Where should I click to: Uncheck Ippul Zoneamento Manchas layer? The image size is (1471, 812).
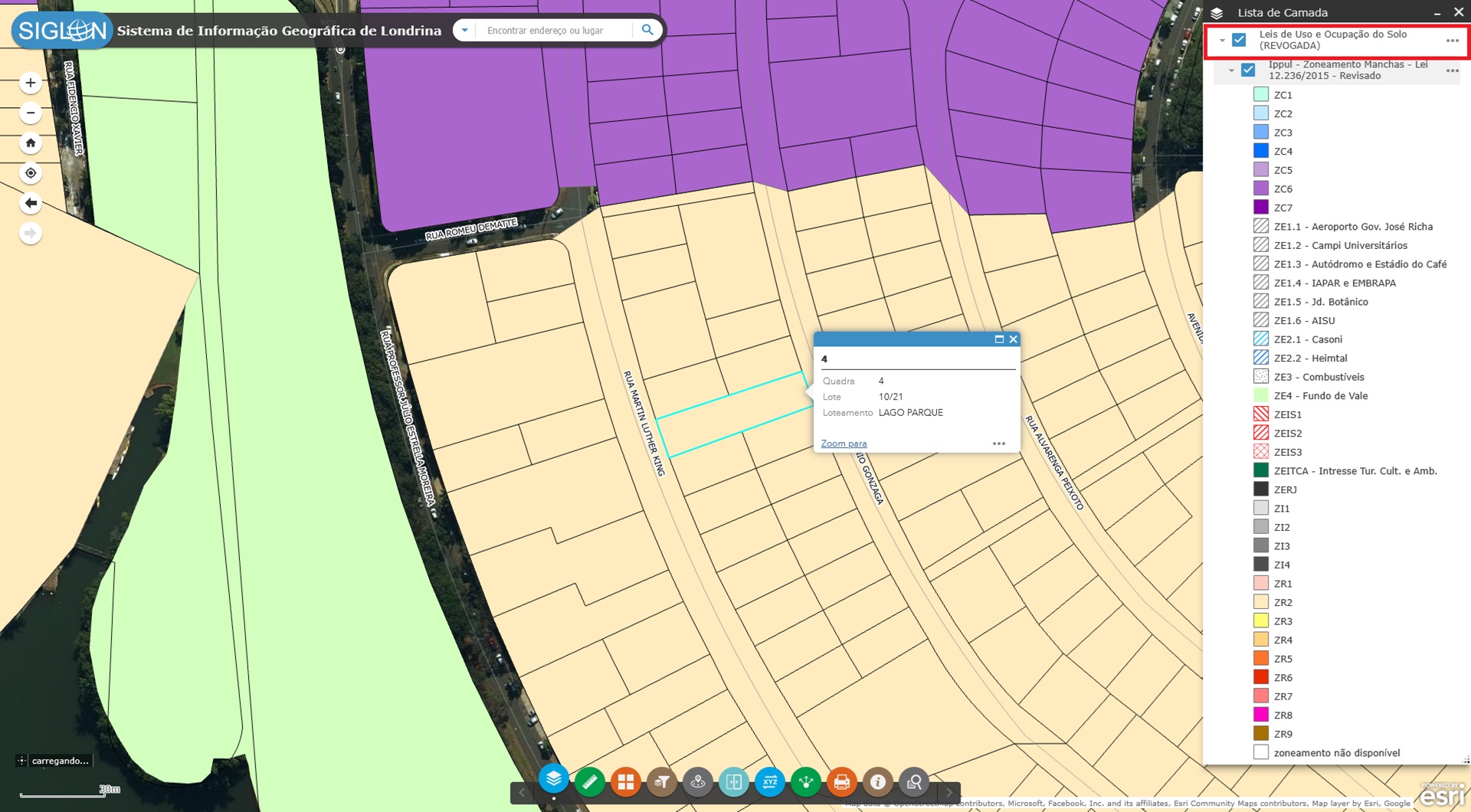coord(1248,70)
